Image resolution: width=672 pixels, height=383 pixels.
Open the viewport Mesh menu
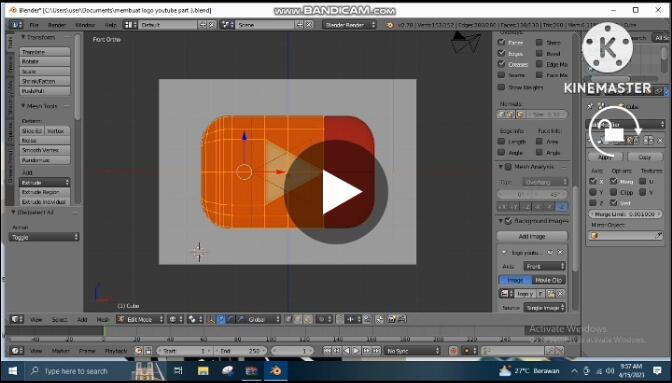(x=102, y=320)
